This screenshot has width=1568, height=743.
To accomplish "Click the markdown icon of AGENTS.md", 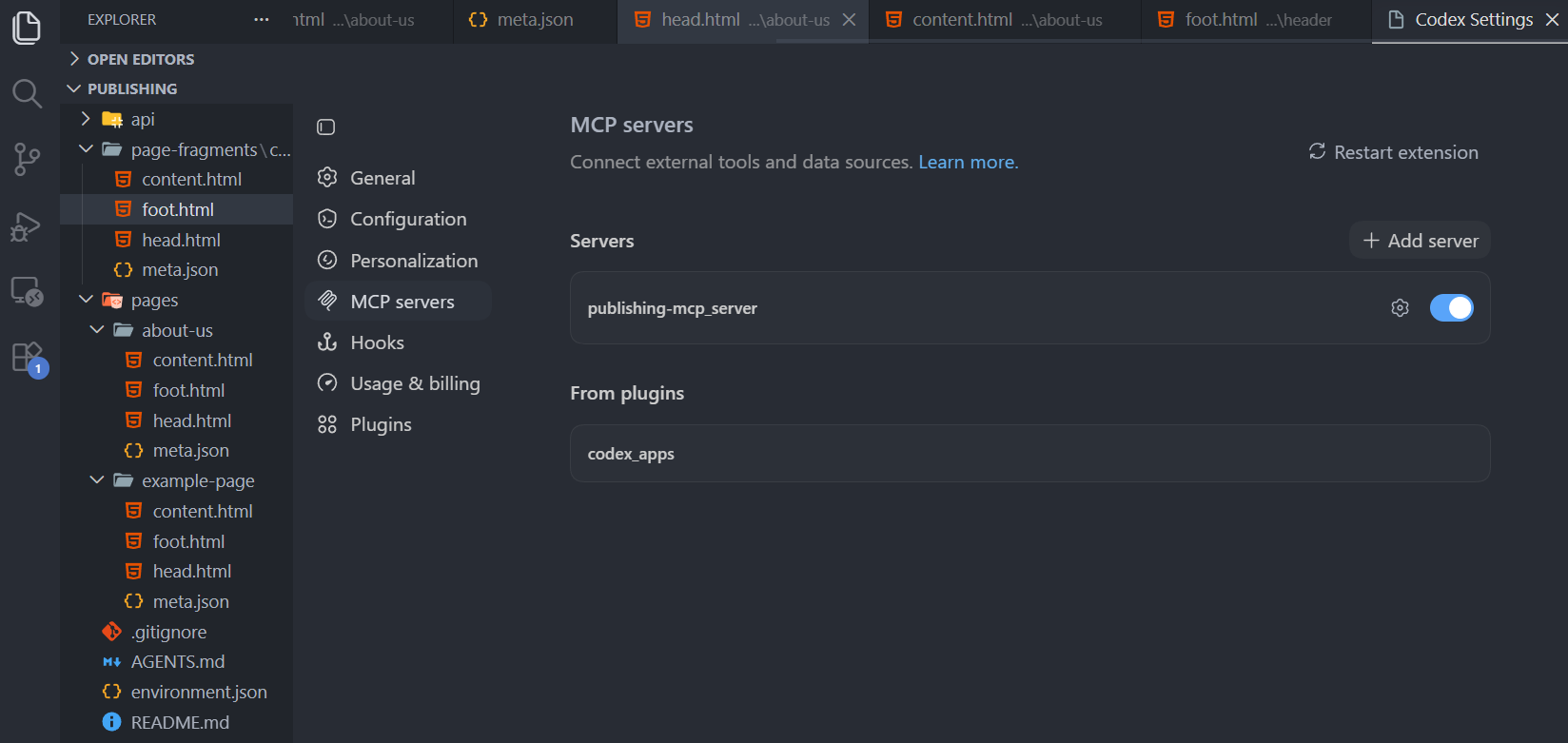I will [x=112, y=662].
